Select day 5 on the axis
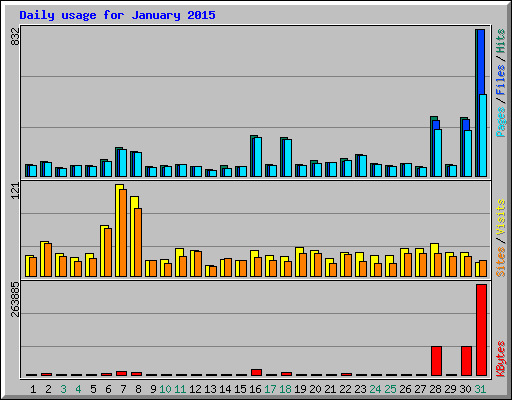Image resolution: width=512 pixels, height=400 pixels. (x=93, y=389)
